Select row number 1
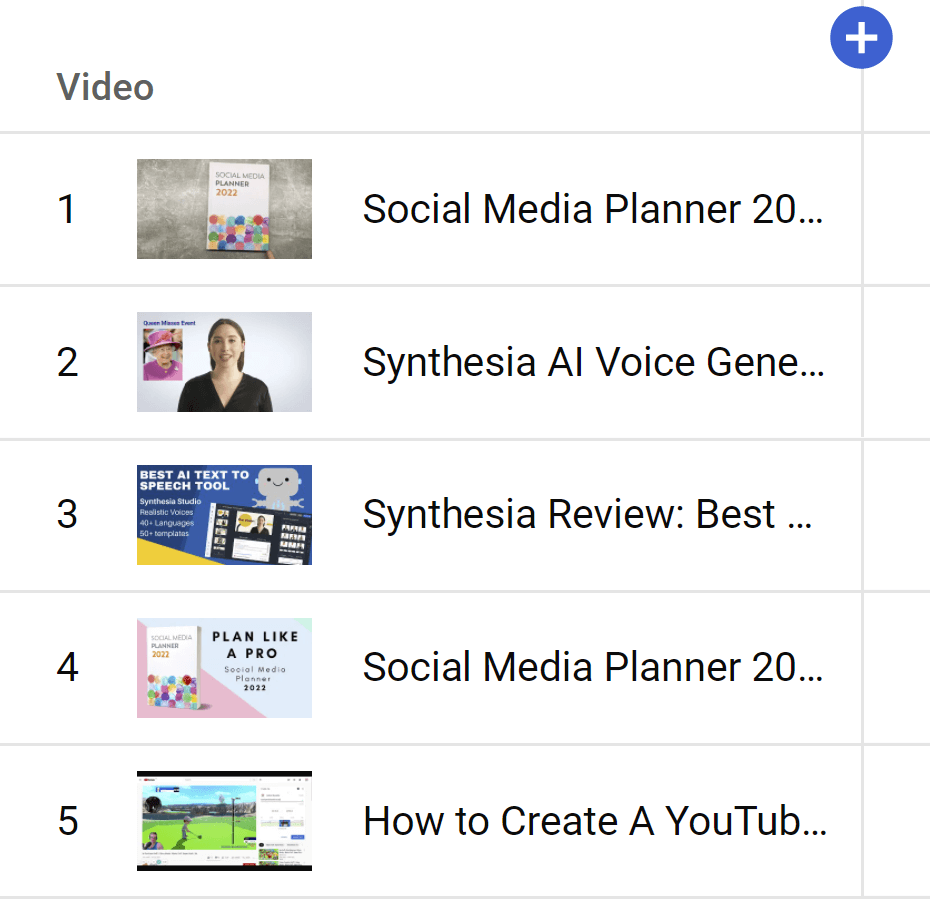The height and width of the screenshot is (910, 930). point(66,208)
